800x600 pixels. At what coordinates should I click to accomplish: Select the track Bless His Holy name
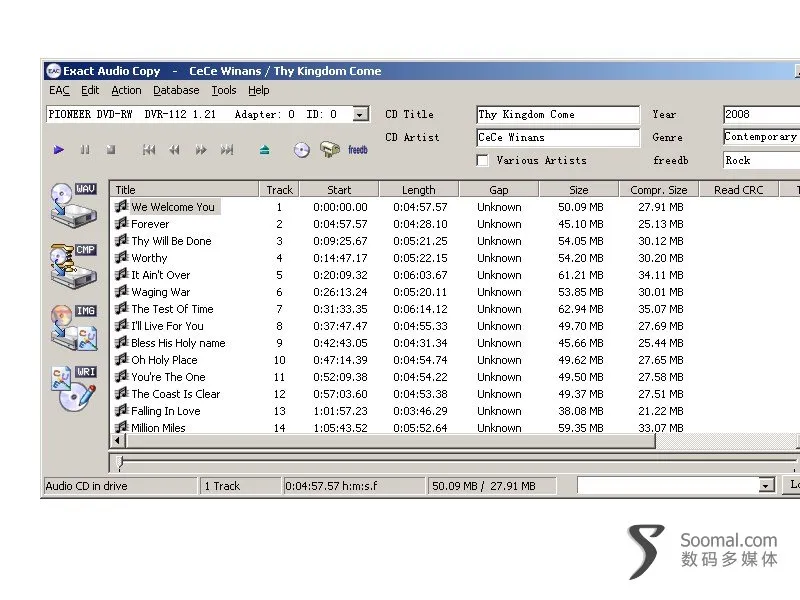tap(178, 343)
